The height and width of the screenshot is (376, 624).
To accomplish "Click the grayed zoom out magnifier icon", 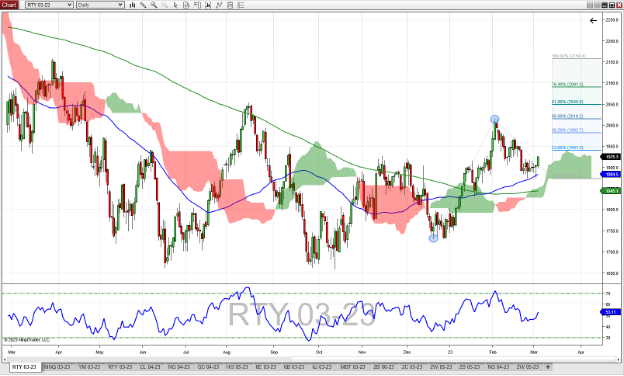I will click(164, 5).
